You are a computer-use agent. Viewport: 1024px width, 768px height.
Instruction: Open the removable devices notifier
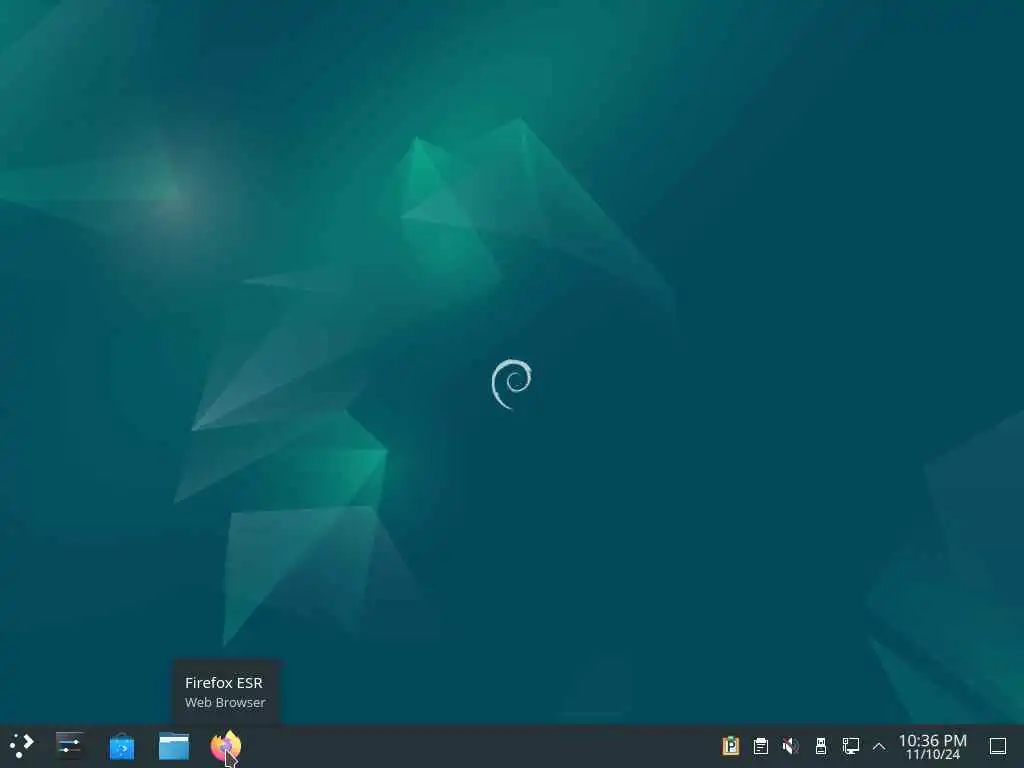click(x=821, y=746)
